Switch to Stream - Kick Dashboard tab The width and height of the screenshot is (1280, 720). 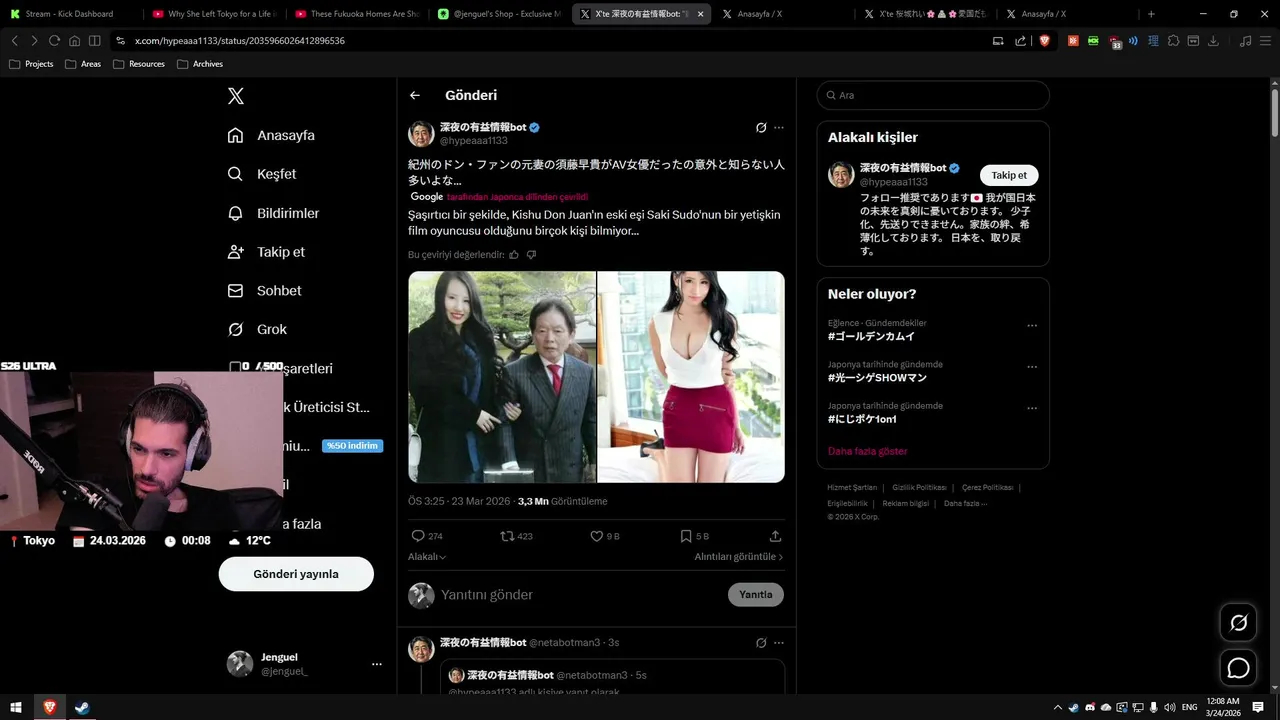(68, 14)
